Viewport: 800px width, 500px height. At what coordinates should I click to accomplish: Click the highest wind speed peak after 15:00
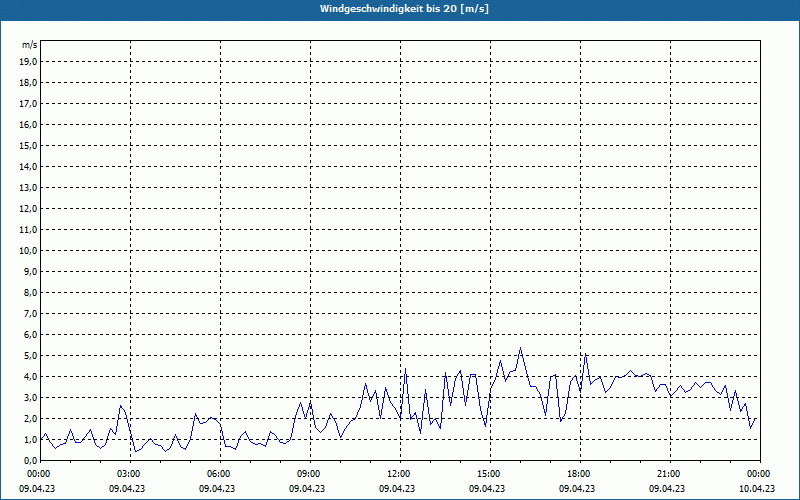(520, 348)
